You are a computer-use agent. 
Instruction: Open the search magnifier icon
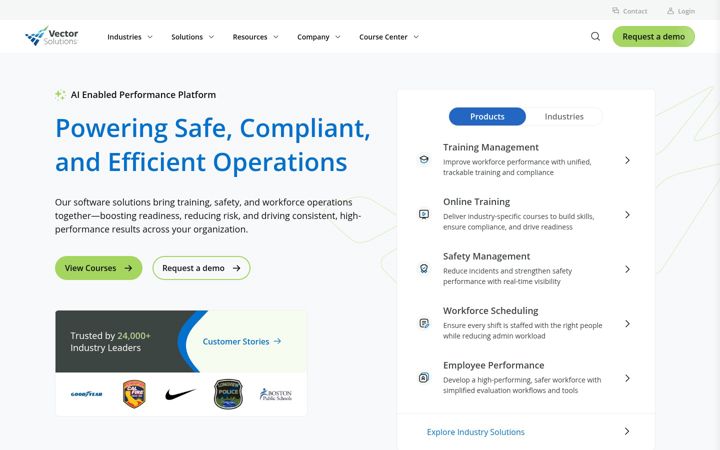coord(595,36)
